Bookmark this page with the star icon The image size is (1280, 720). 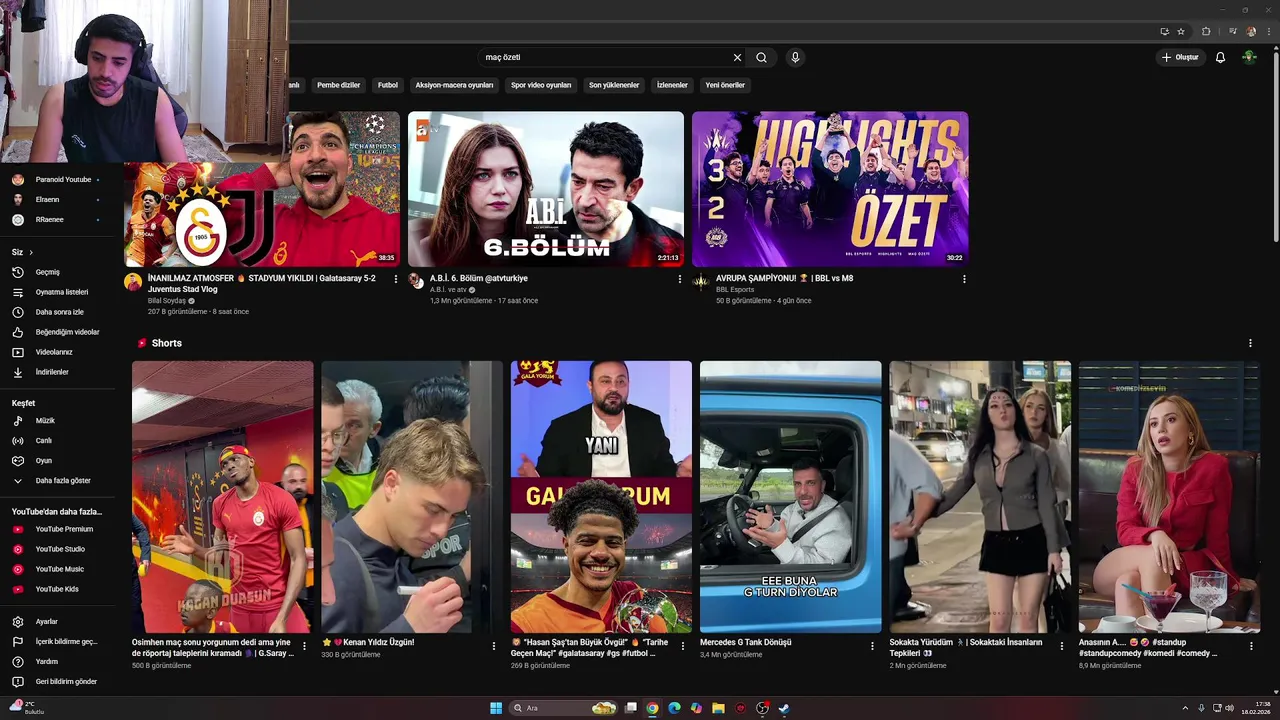pos(1181,31)
